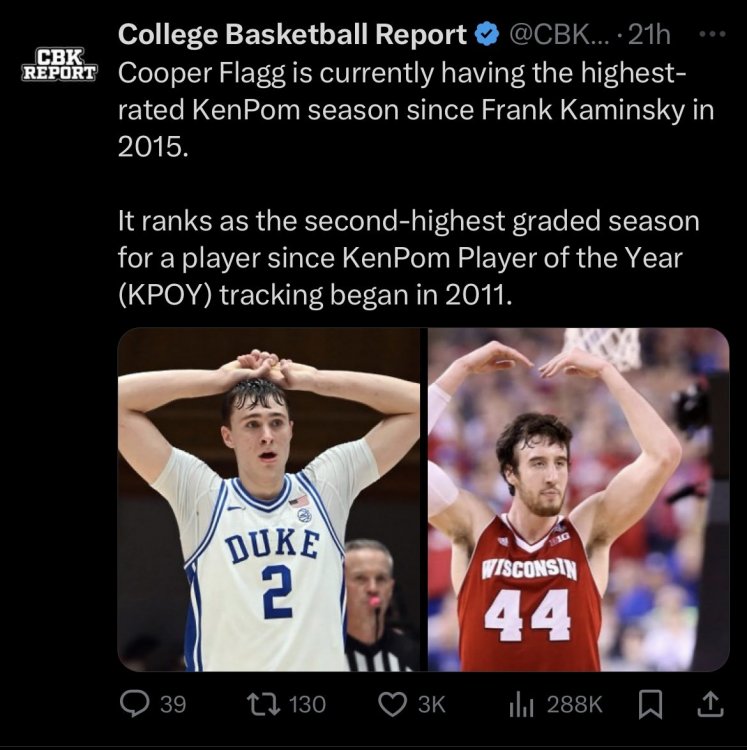Click the 288K views count
Viewport: 747px width, 750px height.
click(575, 704)
